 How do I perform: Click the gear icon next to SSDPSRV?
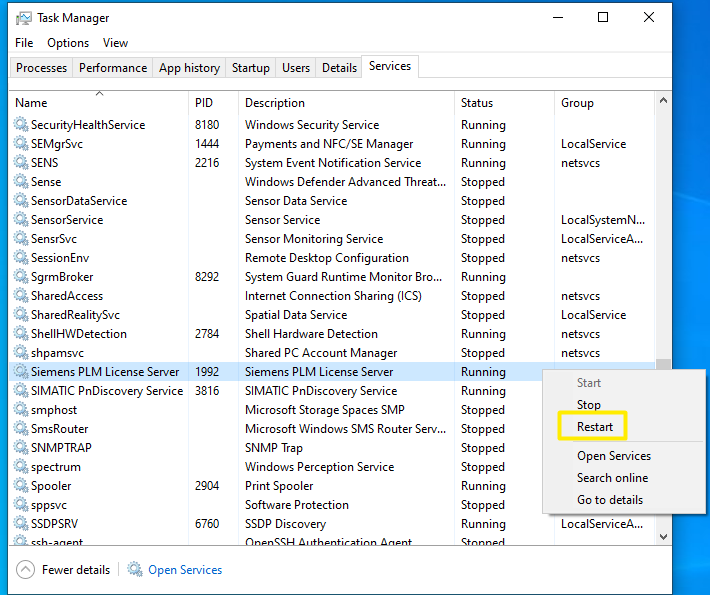[21, 524]
